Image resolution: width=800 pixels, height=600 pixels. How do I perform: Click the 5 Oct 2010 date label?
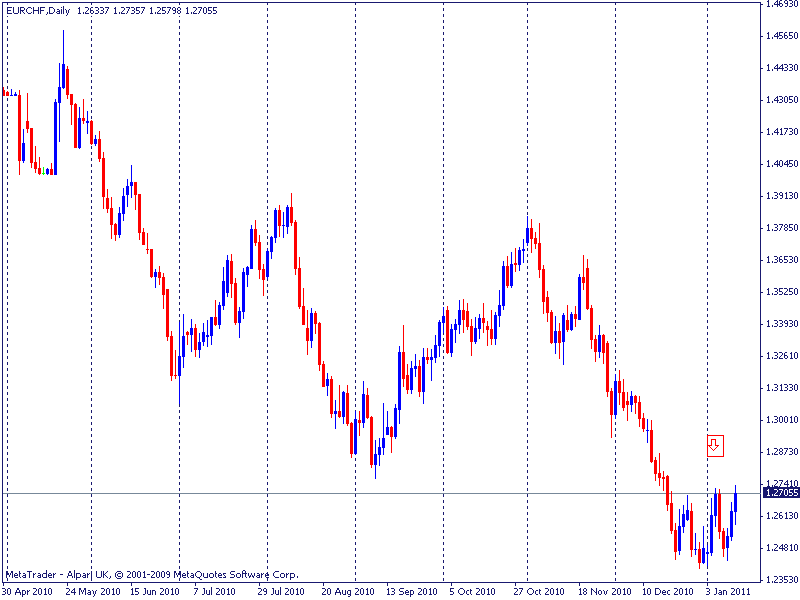tap(473, 591)
